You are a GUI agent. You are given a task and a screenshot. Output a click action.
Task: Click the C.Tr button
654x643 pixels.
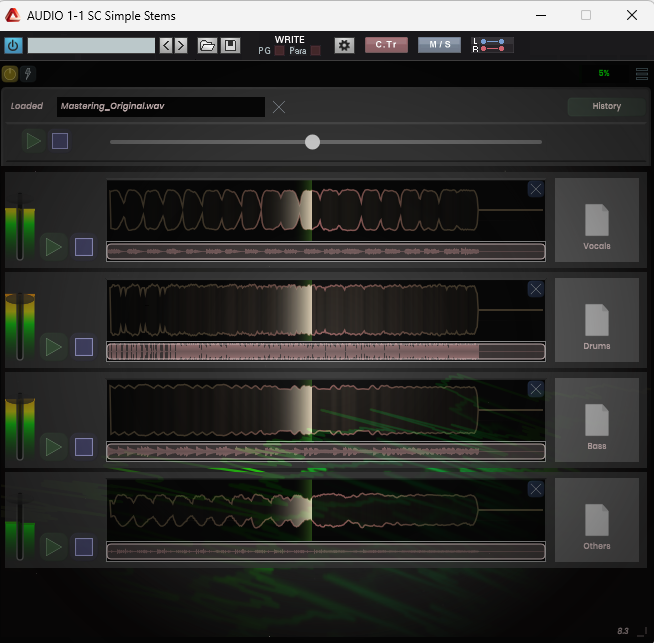[x=386, y=45]
